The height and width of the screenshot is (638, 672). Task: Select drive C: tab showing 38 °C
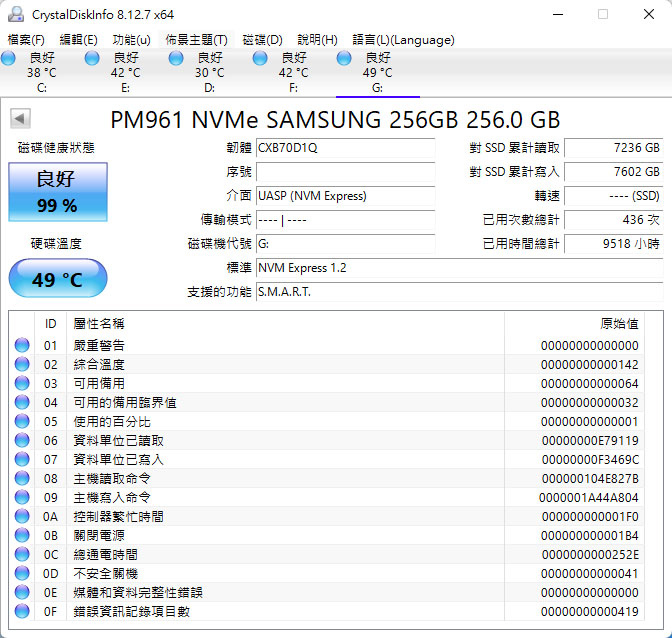point(42,73)
